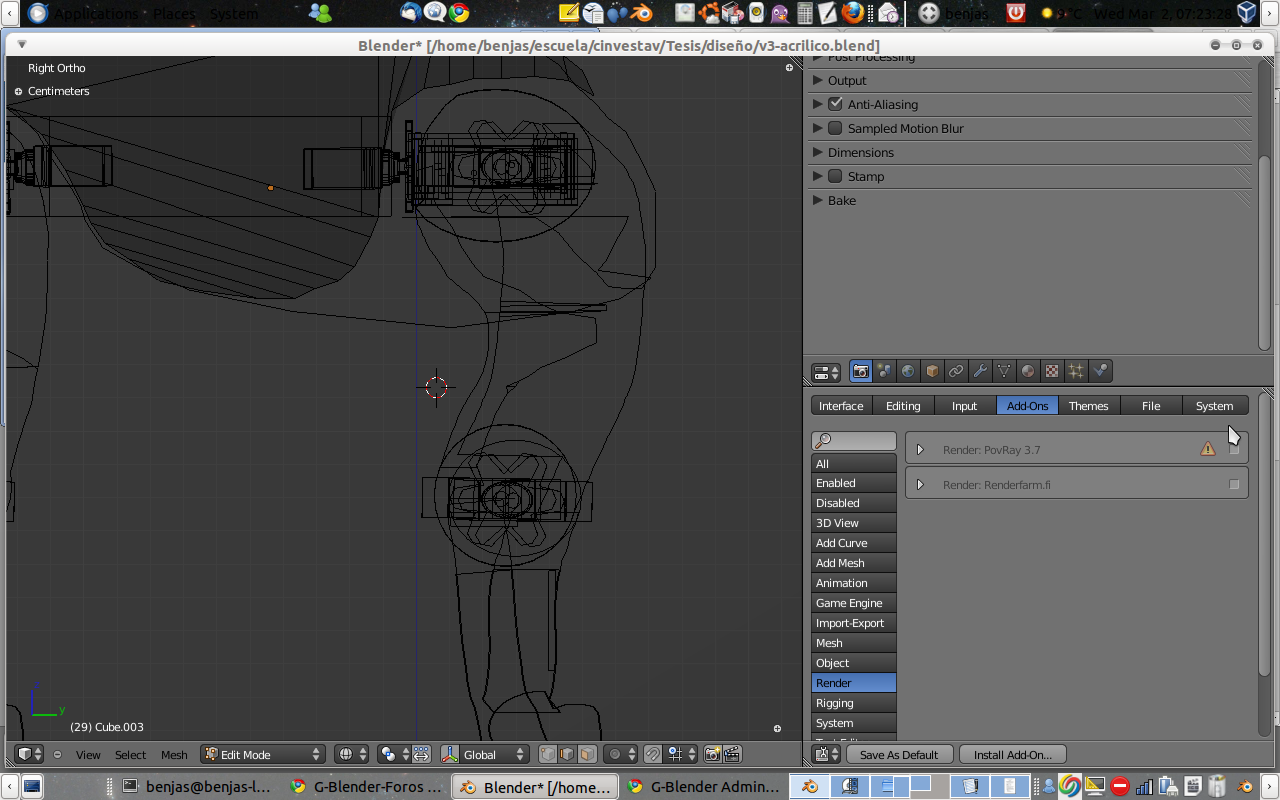The width and height of the screenshot is (1280, 800).
Task: Click the Save As Default button
Action: (x=898, y=754)
